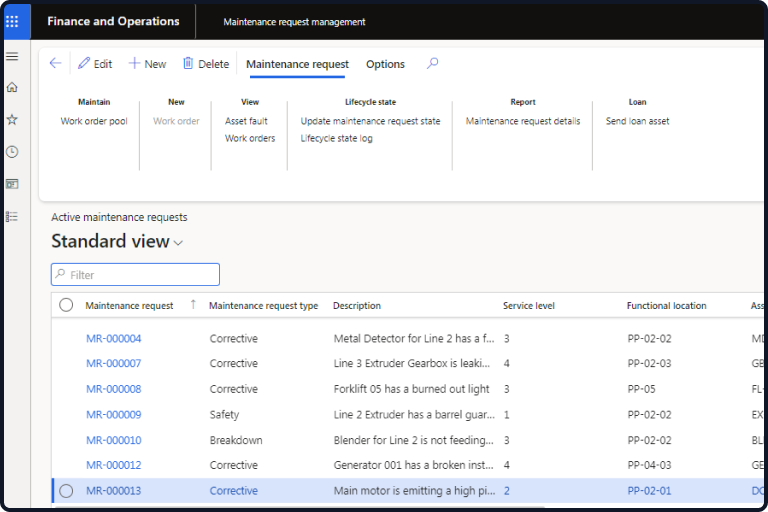The image size is (768, 512).
Task: Open maintenance request MR-000013
Action: (x=114, y=490)
